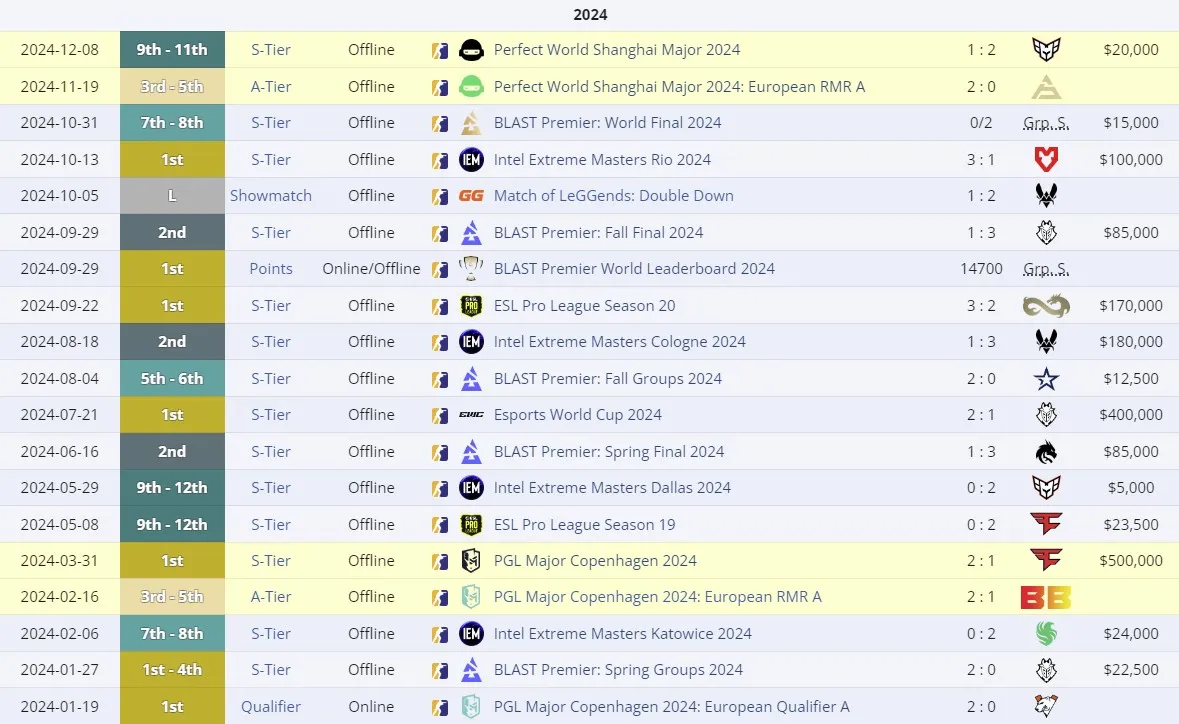Click Grp. S. abbreviation in World Final row
This screenshot has height=724, width=1179.
(x=1046, y=123)
